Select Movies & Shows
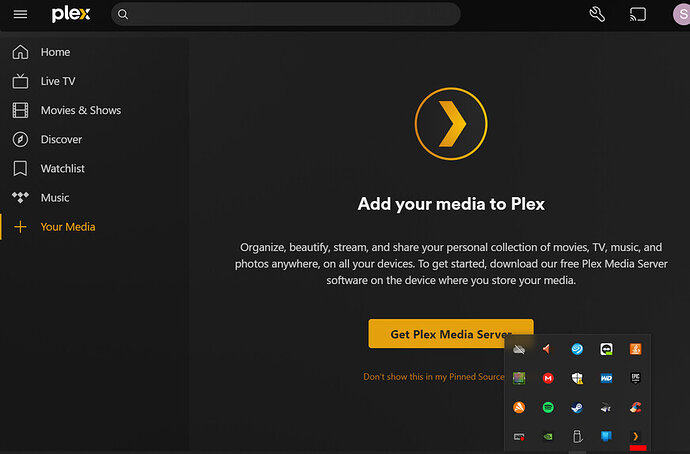690x454 pixels. click(x=80, y=110)
